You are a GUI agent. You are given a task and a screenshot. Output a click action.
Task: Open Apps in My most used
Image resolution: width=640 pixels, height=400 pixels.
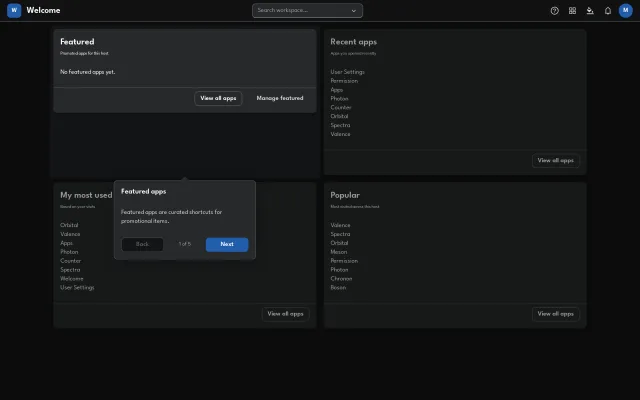click(x=67, y=243)
